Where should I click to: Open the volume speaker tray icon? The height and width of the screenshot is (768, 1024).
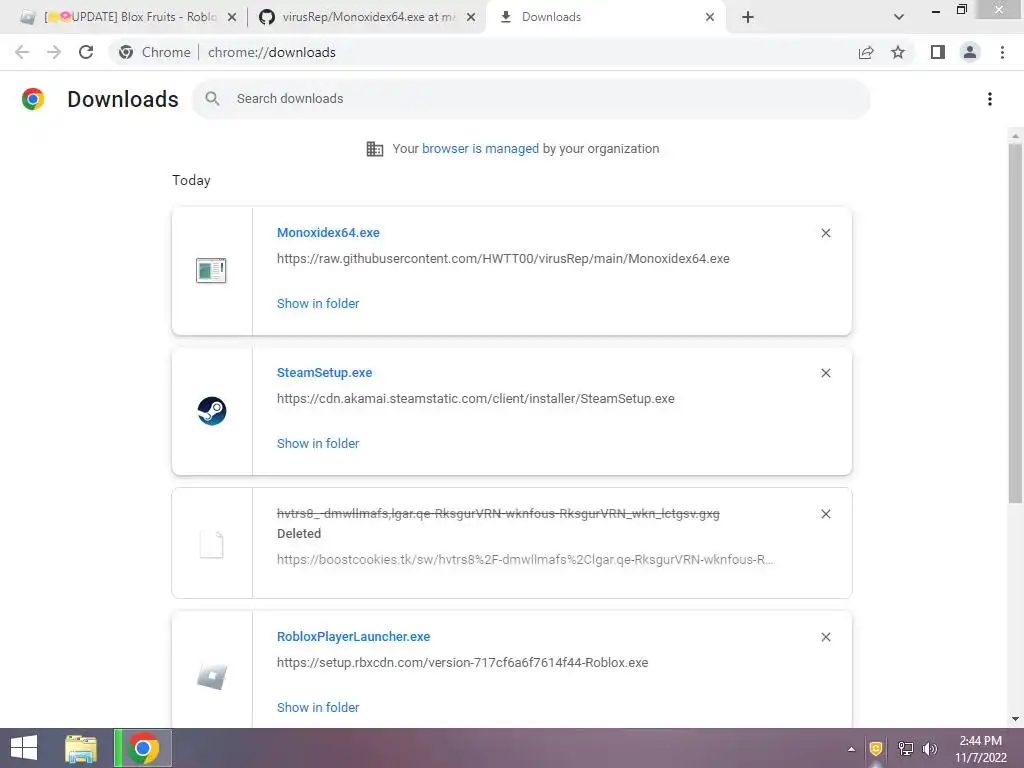929,748
